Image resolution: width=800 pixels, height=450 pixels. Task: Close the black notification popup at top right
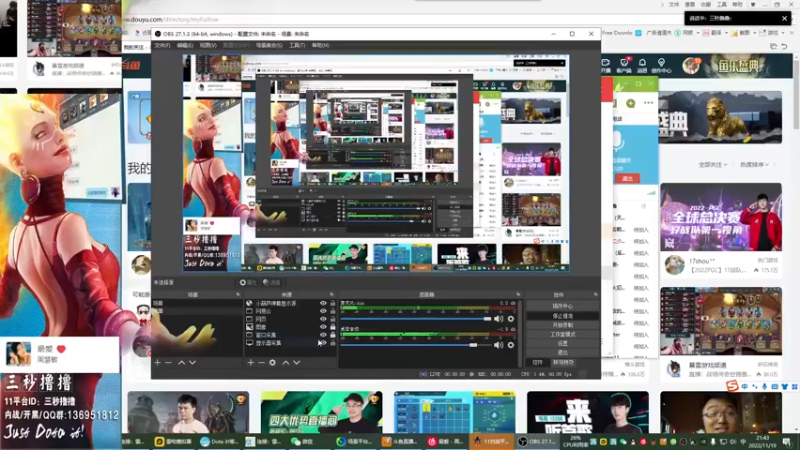click(784, 18)
